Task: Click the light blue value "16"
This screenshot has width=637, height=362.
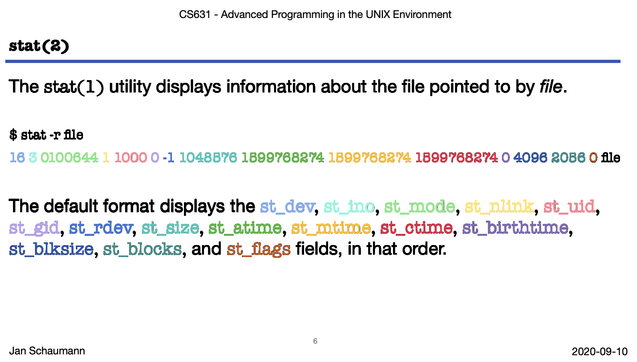Action: 17,158
